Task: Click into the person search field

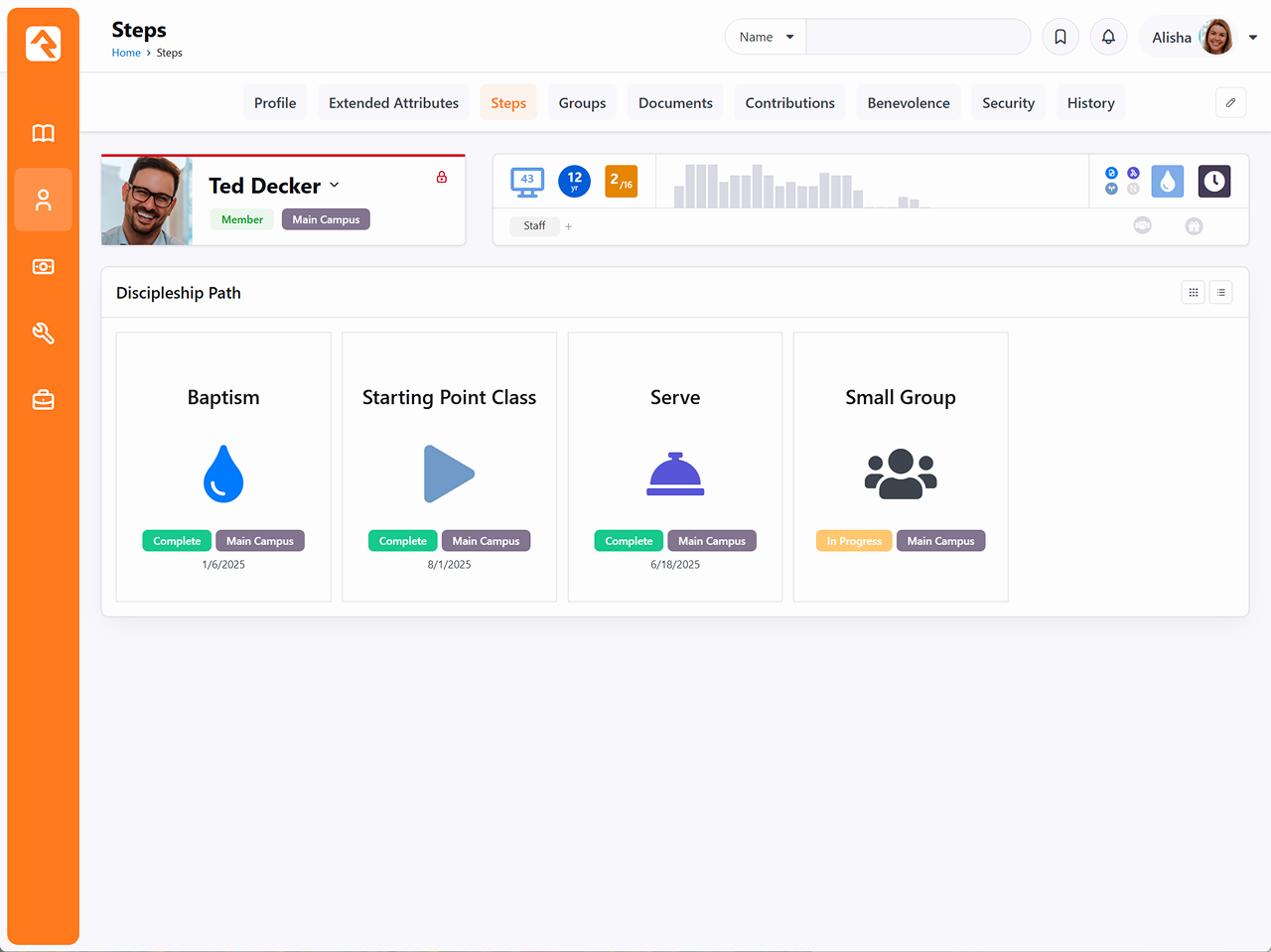Action: point(918,37)
